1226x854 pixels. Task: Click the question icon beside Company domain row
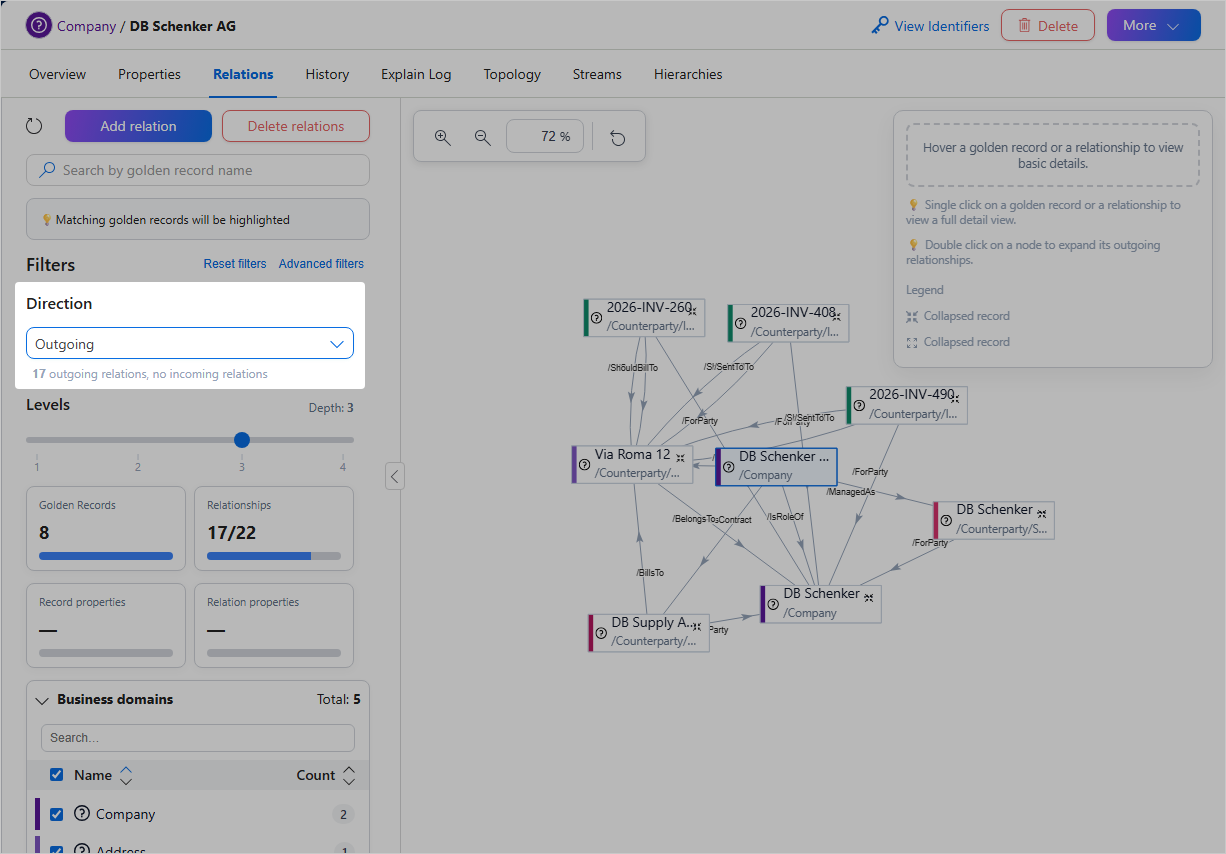coord(82,814)
